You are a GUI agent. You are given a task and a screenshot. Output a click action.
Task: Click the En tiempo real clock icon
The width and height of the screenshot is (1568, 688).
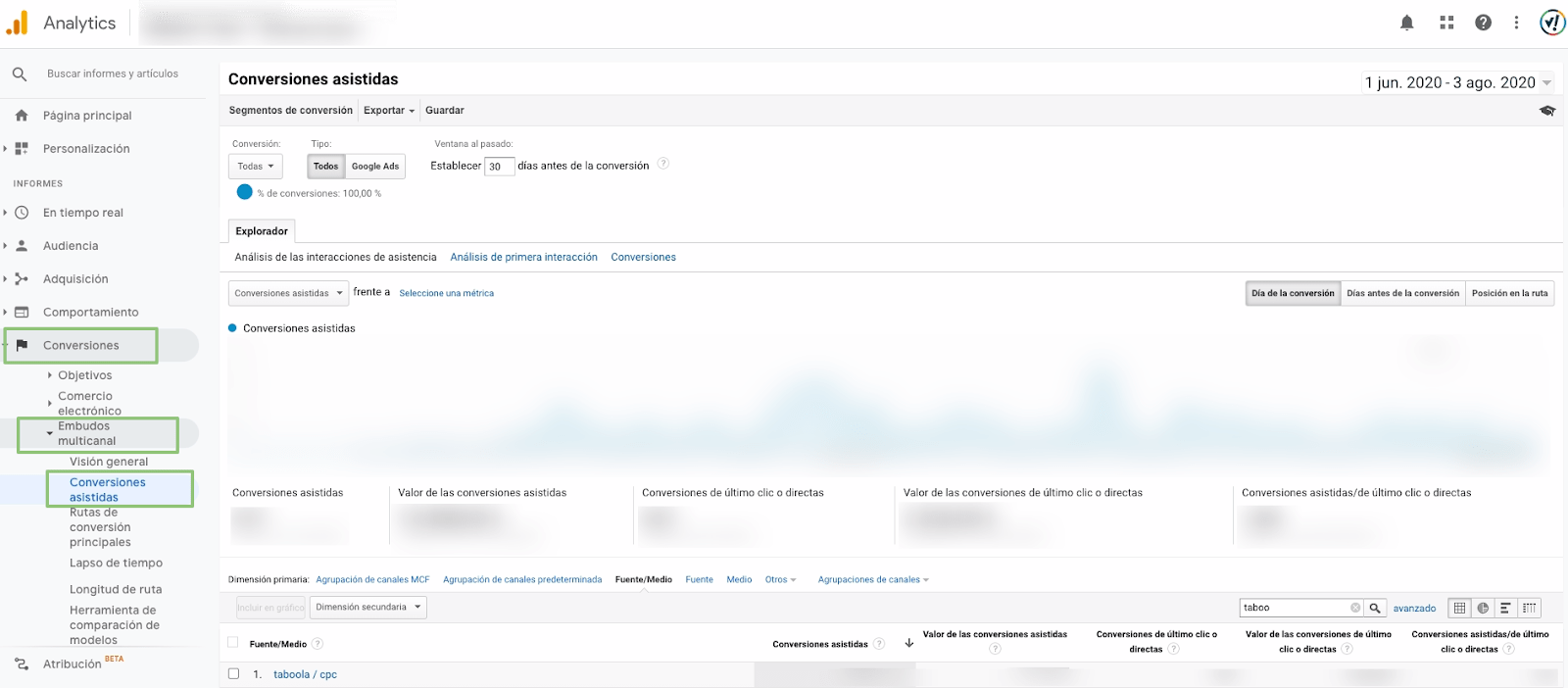tap(22, 213)
